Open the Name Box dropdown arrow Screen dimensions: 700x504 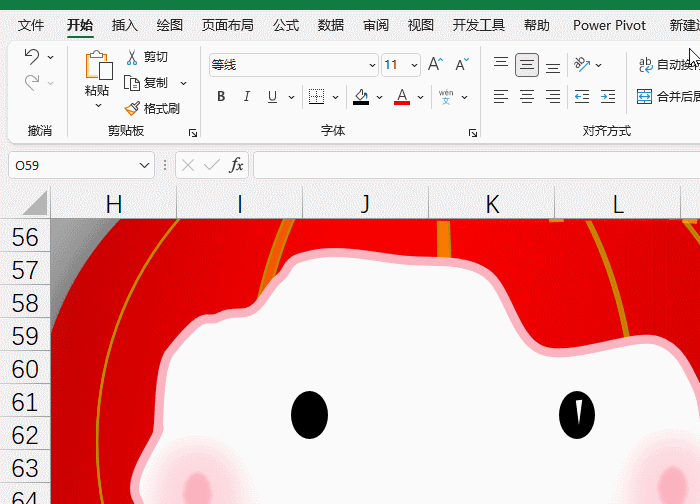(x=144, y=166)
